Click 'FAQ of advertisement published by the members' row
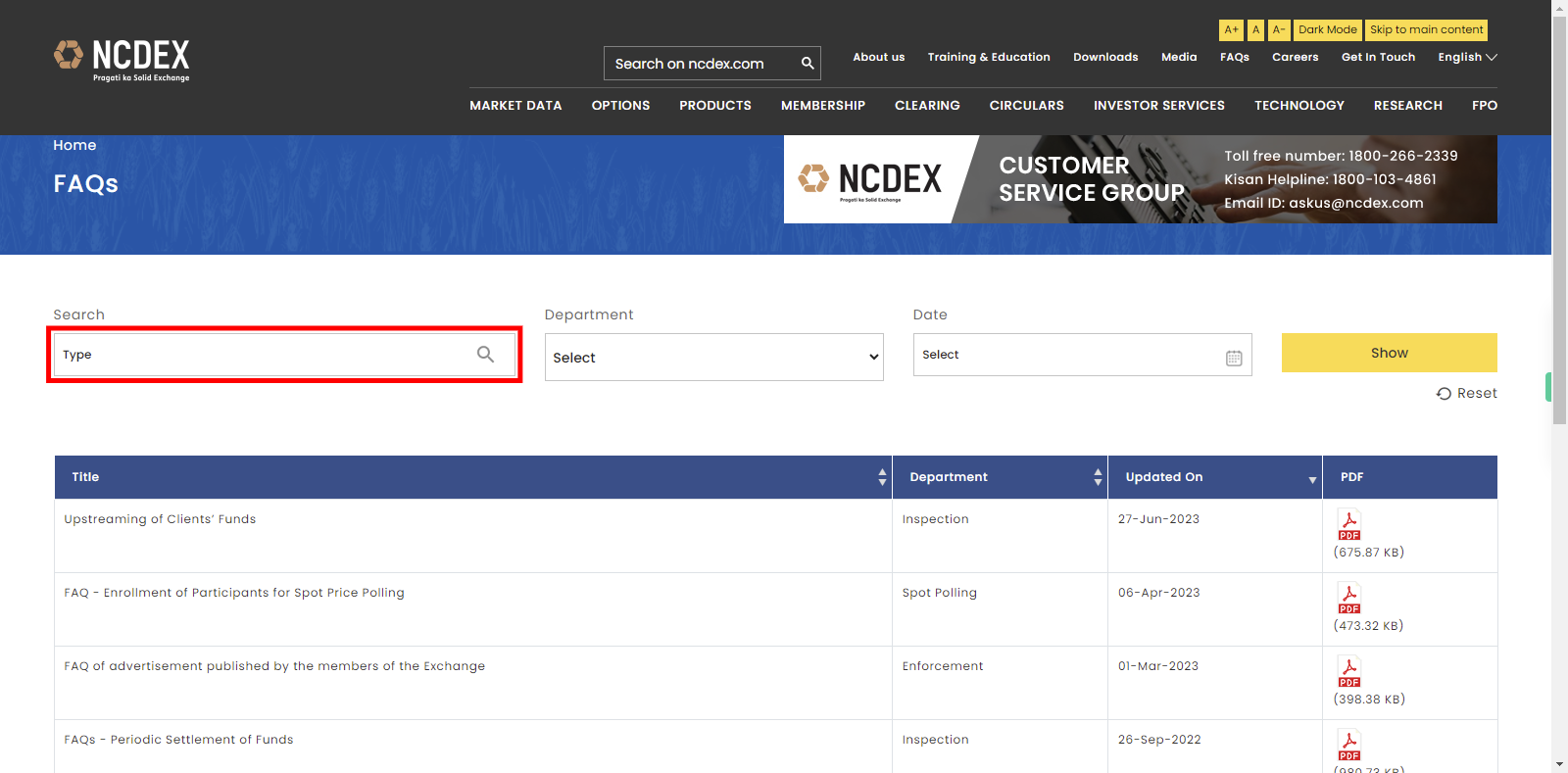Screen dimensions: 1568x773 pyautogui.click(x=274, y=666)
